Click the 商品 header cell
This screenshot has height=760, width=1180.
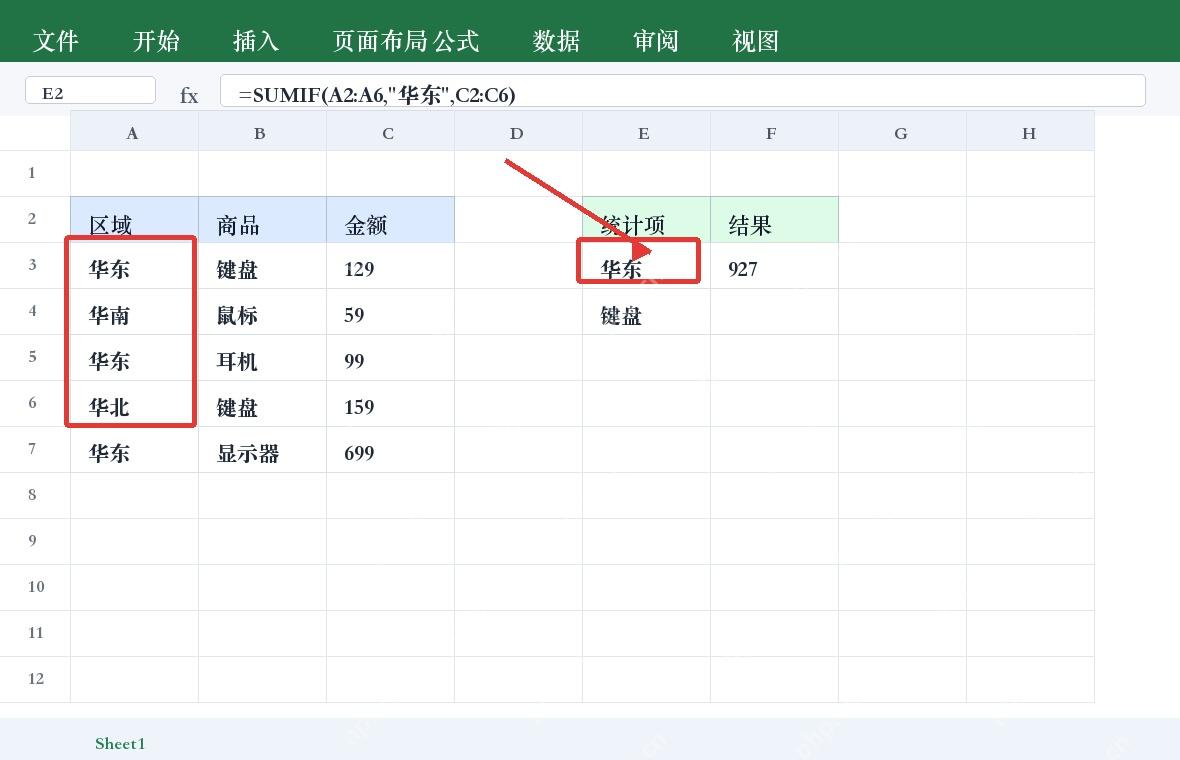click(x=263, y=220)
